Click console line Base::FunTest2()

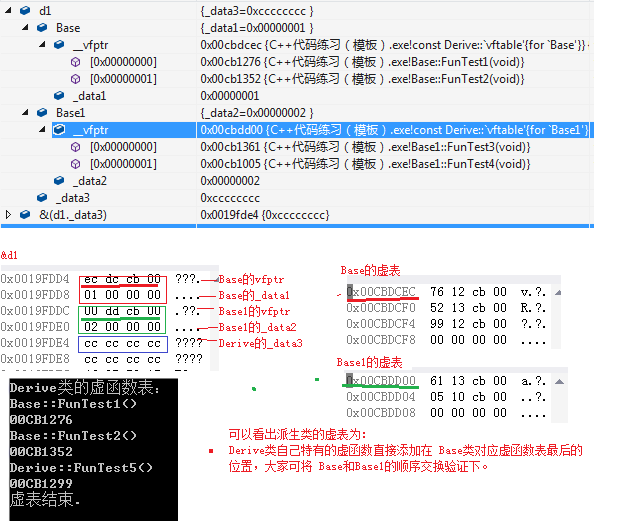tap(73, 436)
